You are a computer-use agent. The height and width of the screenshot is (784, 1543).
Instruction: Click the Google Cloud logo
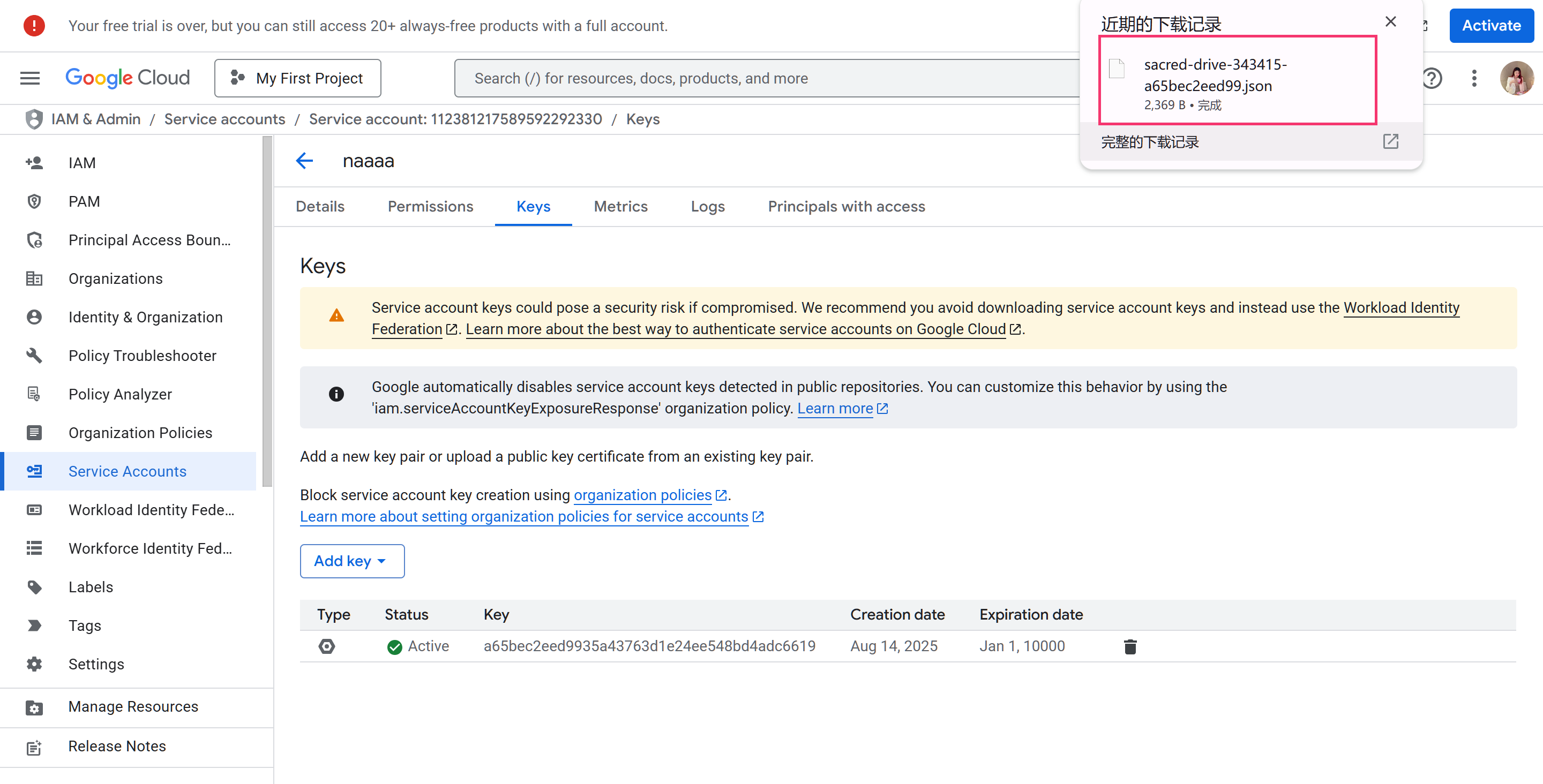pos(128,78)
